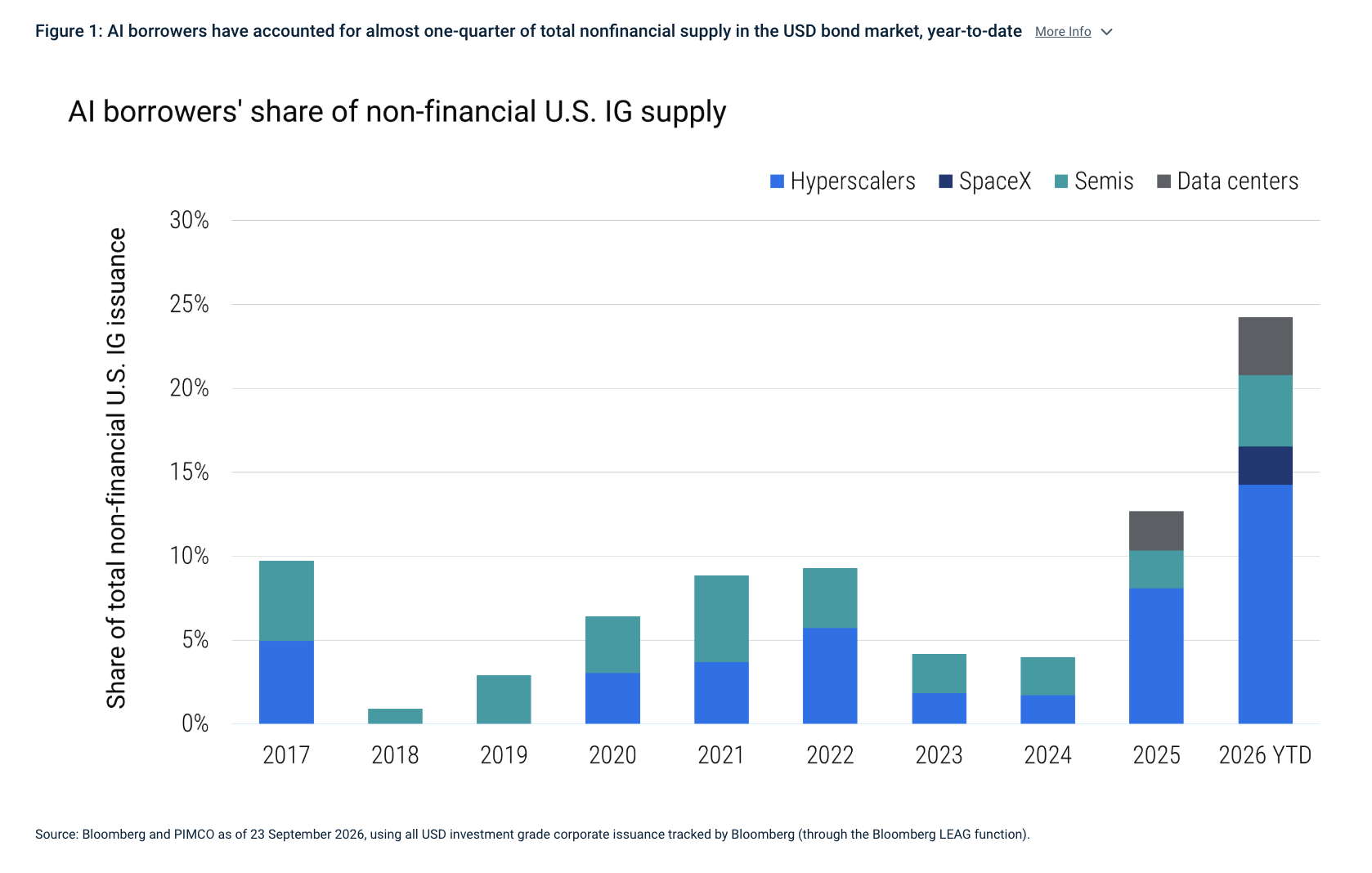
Task: Click the 2024 x-axis label
Action: 1047,754
